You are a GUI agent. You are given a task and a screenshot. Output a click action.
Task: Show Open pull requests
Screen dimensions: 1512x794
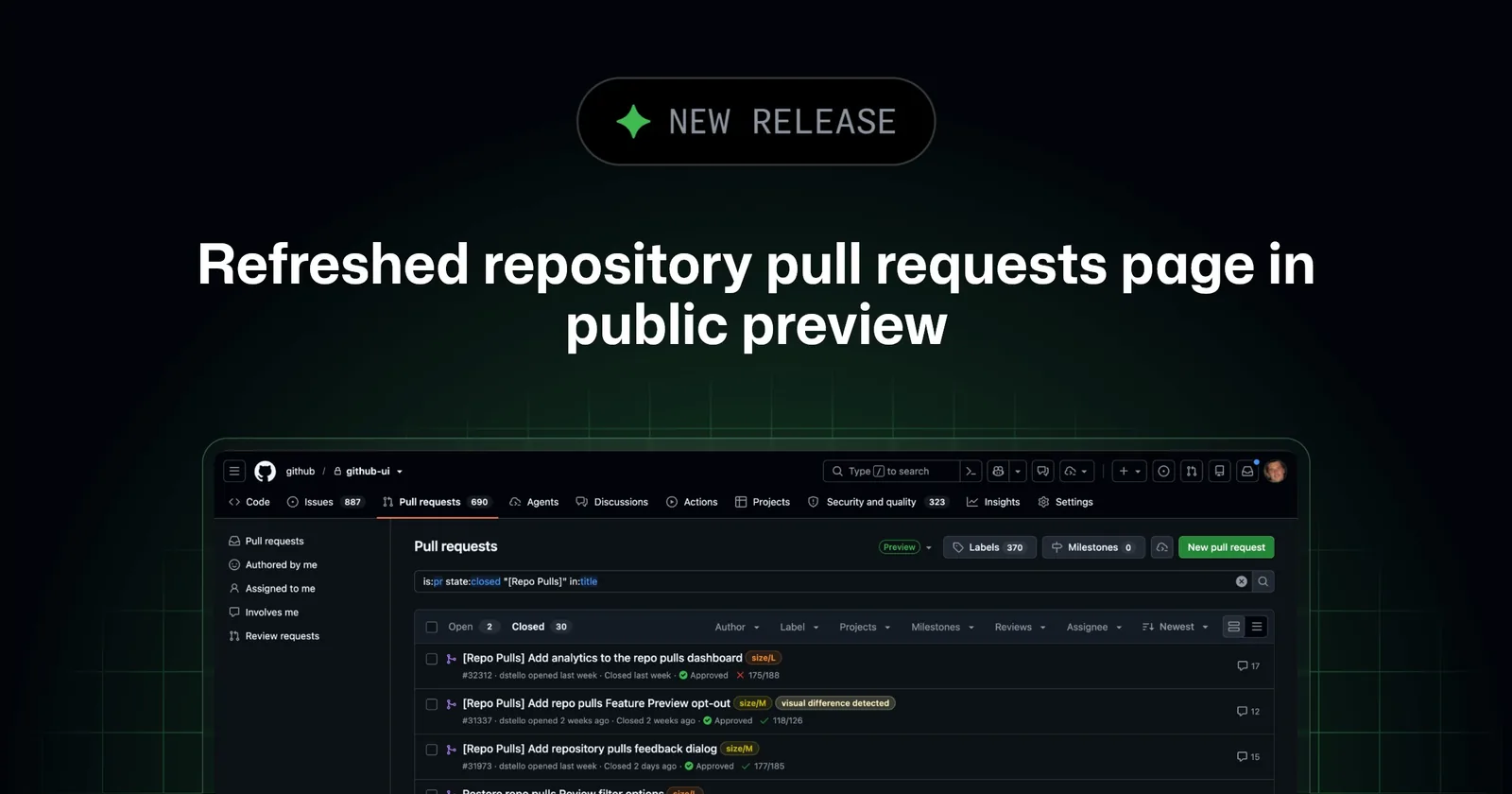coord(472,627)
